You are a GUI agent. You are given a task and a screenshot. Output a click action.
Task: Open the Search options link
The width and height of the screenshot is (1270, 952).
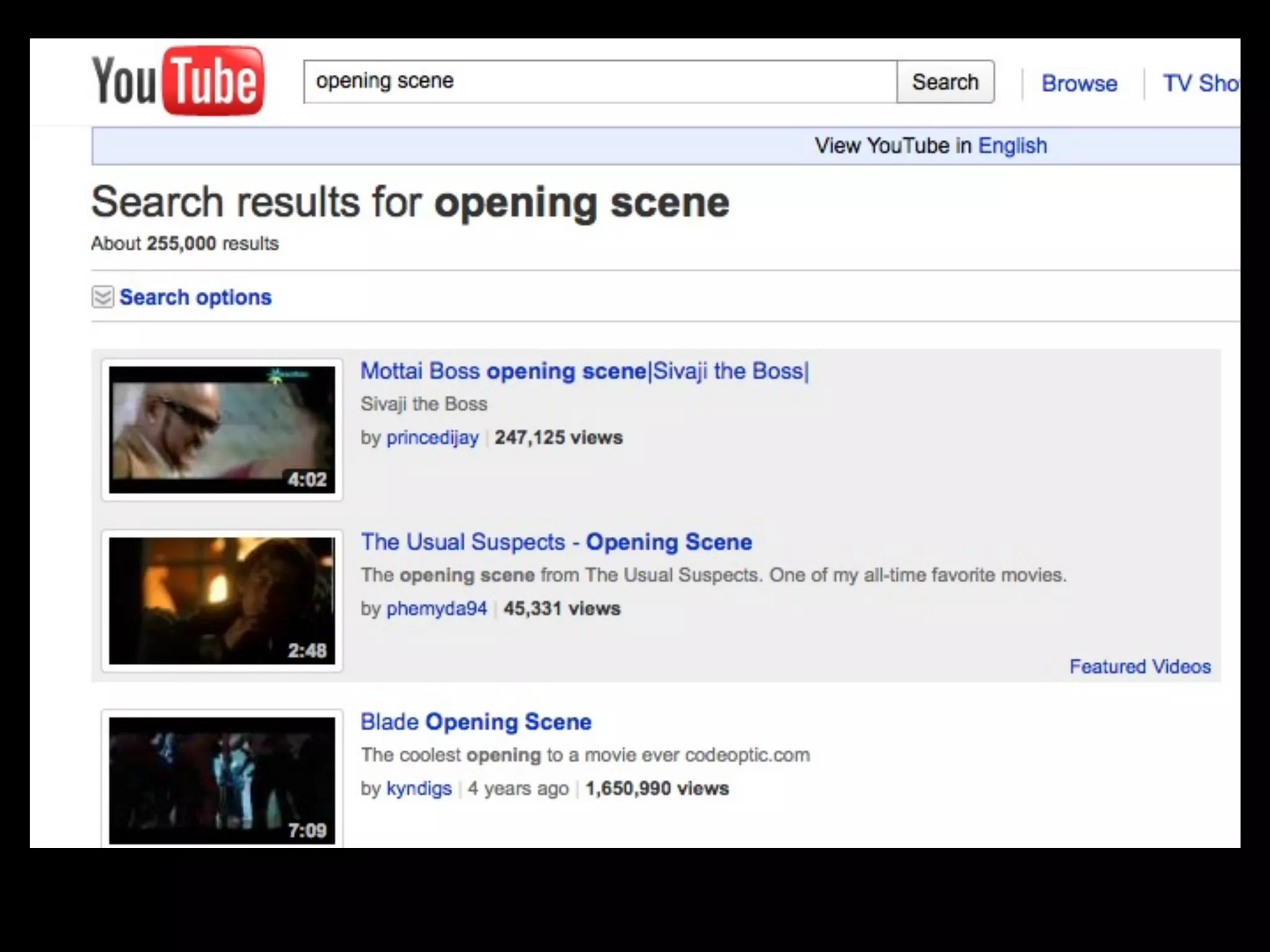(195, 297)
